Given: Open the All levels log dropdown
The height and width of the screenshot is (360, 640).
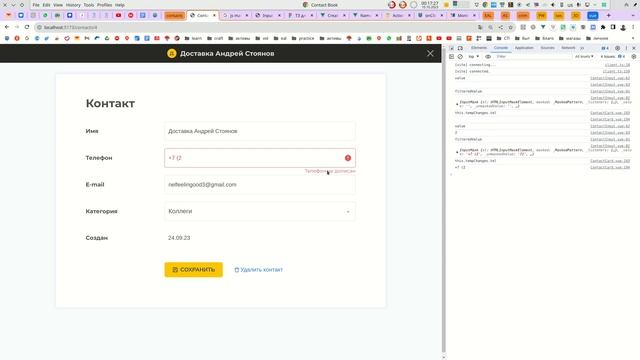Looking at the screenshot, I should (584, 57).
